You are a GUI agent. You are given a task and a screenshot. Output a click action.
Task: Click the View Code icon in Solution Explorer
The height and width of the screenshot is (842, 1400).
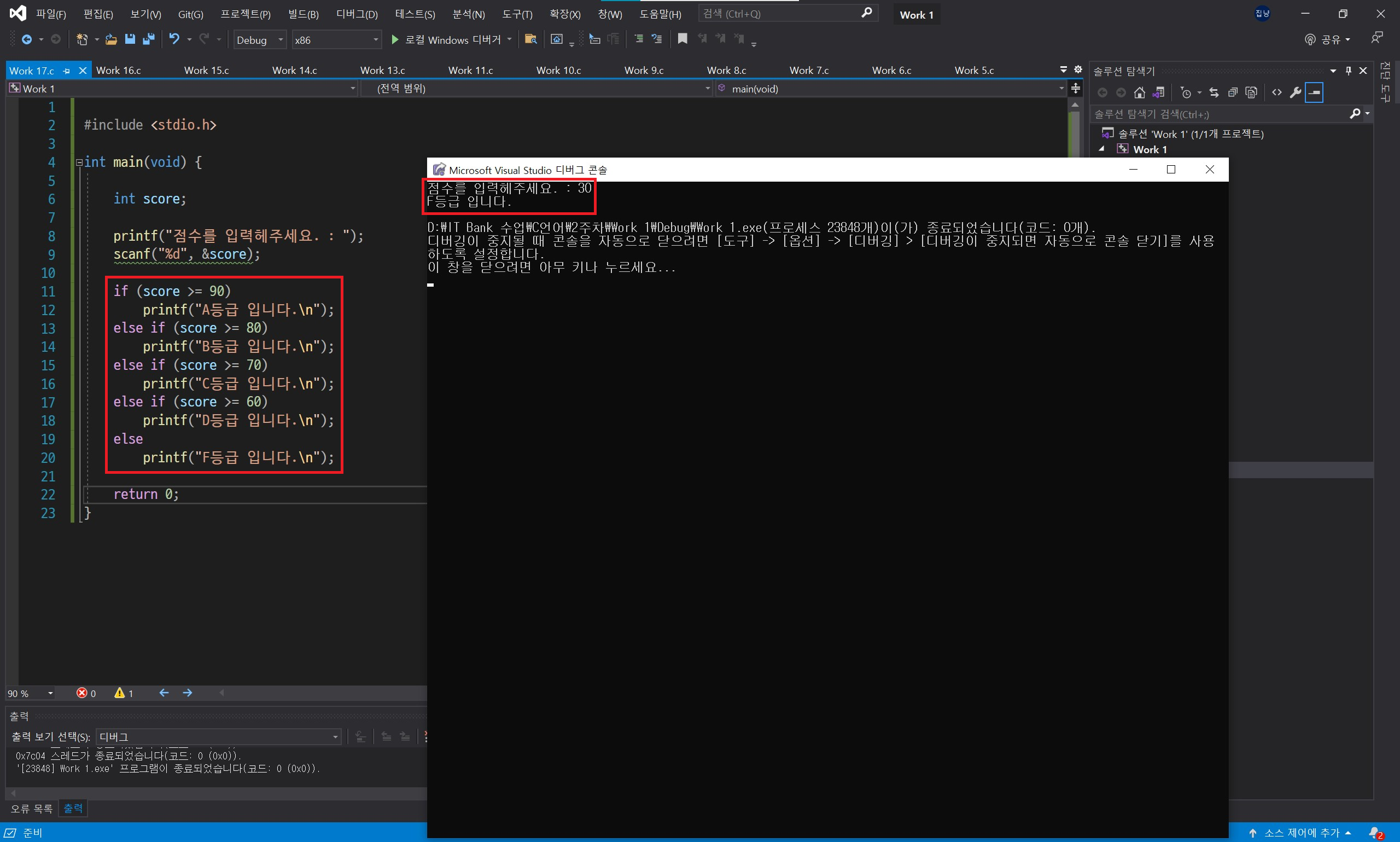pyautogui.click(x=1276, y=92)
